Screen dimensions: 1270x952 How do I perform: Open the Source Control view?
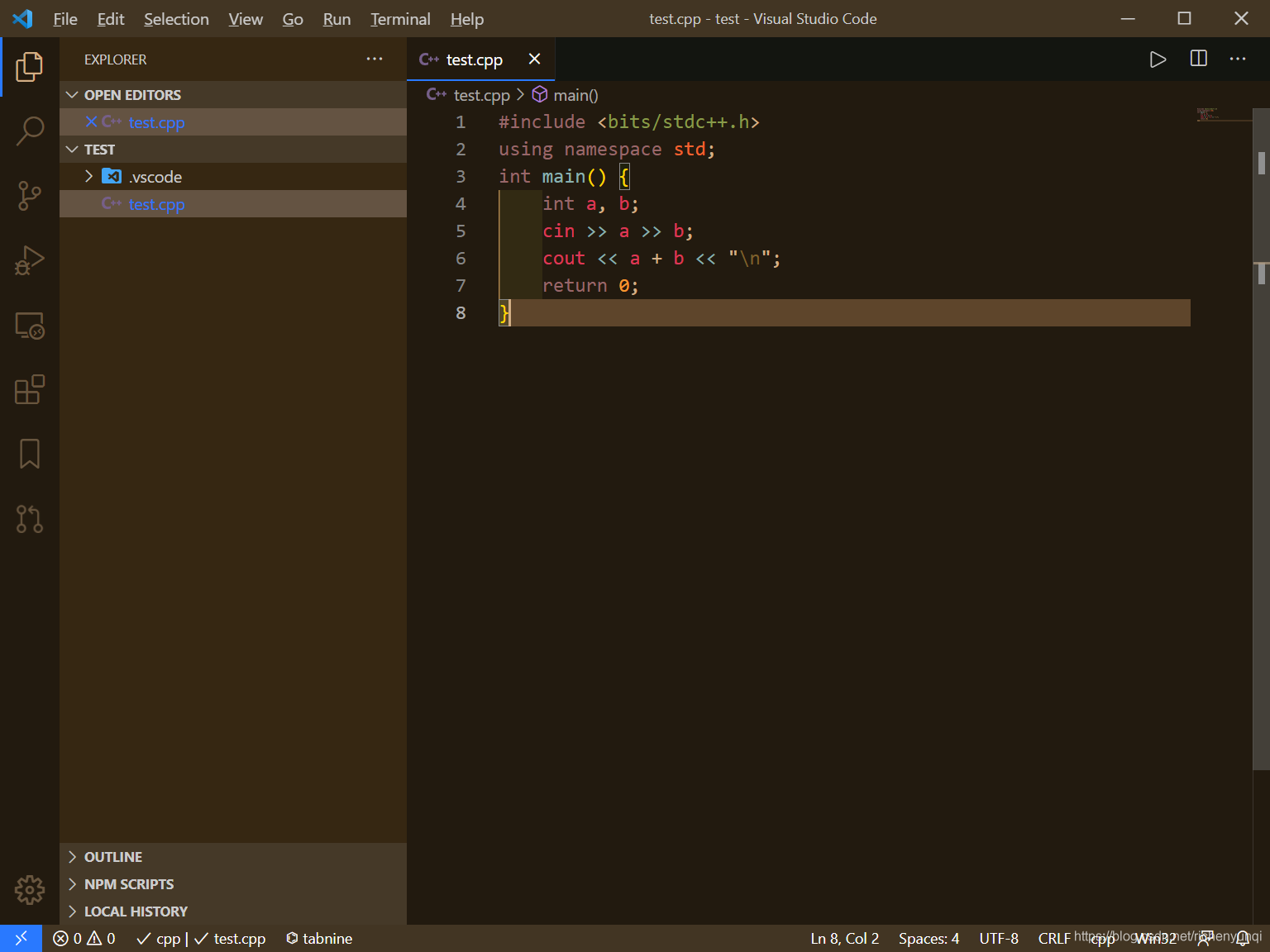[x=30, y=196]
